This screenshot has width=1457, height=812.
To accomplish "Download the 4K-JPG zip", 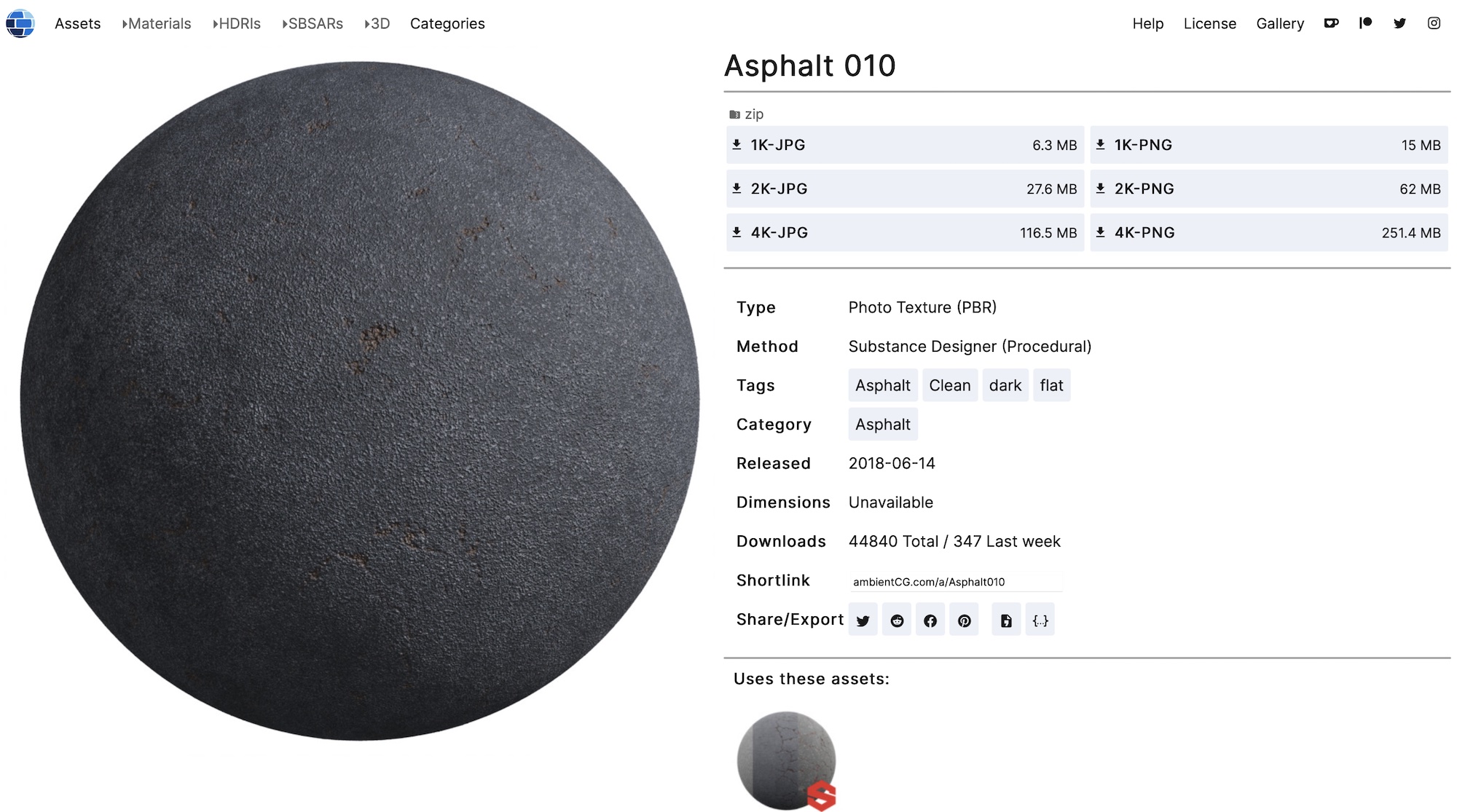I will point(905,232).
